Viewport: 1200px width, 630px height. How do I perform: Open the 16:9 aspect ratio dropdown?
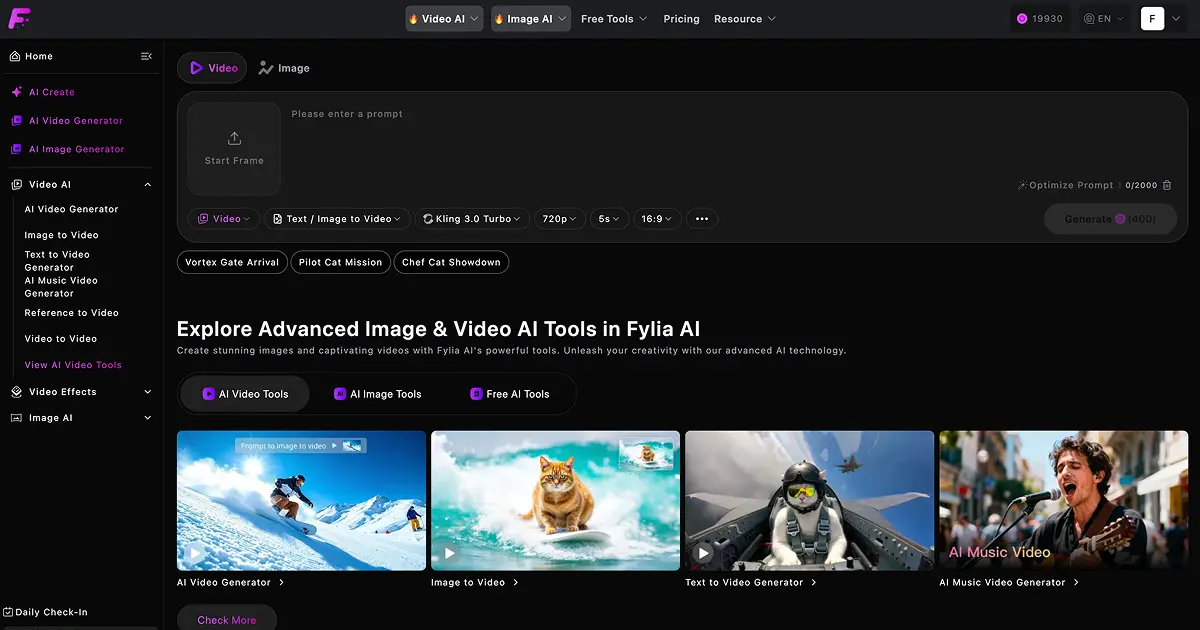(x=657, y=219)
